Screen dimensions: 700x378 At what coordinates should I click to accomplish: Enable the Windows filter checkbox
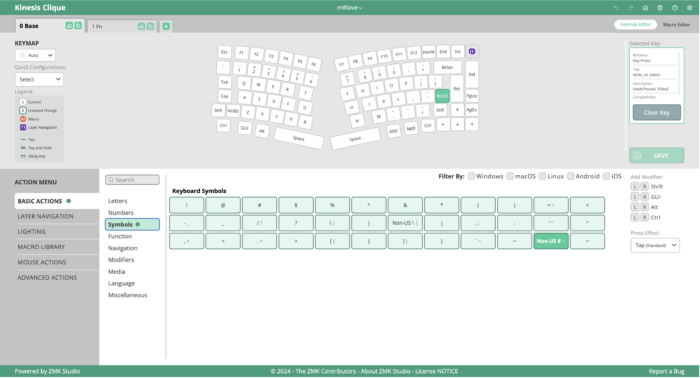click(x=471, y=176)
